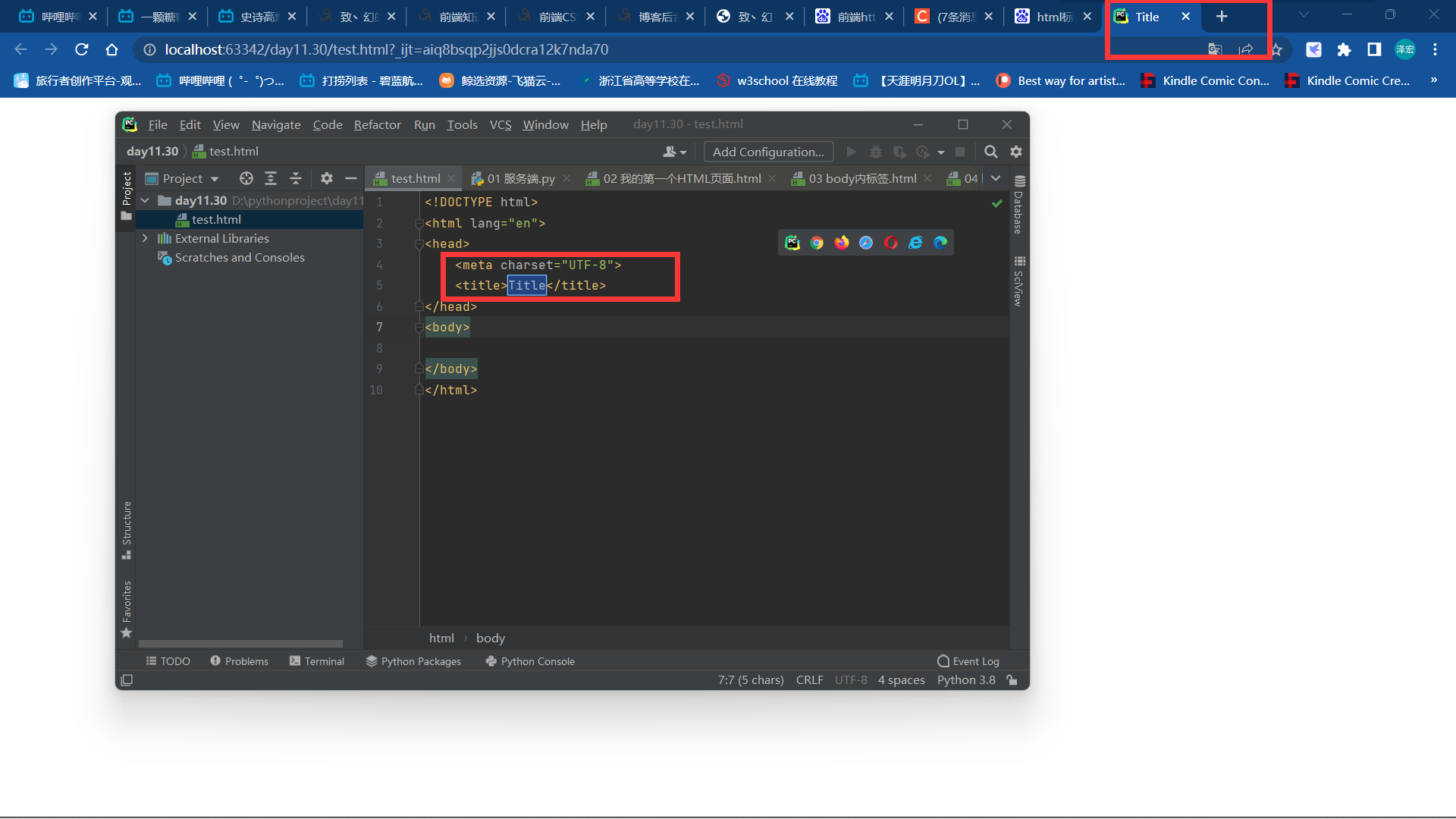Open the File menu
This screenshot has width=1456, height=819.
[158, 124]
